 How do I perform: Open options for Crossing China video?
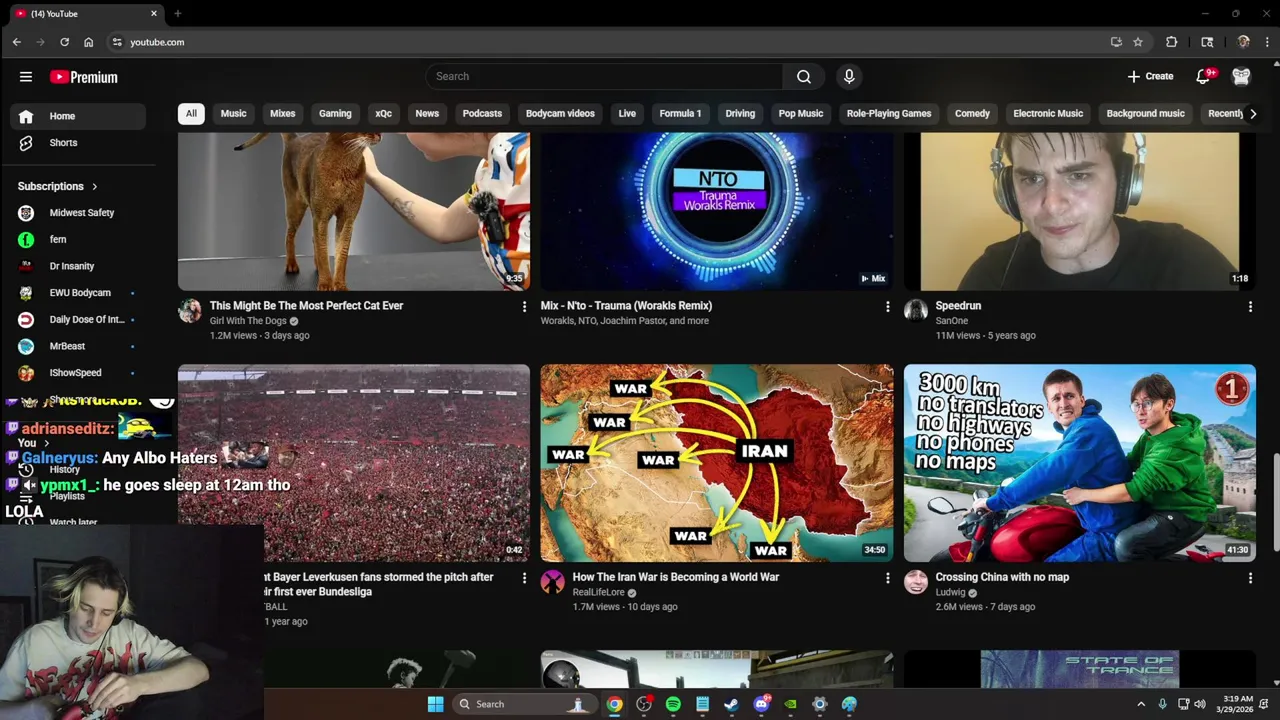coord(1250,578)
